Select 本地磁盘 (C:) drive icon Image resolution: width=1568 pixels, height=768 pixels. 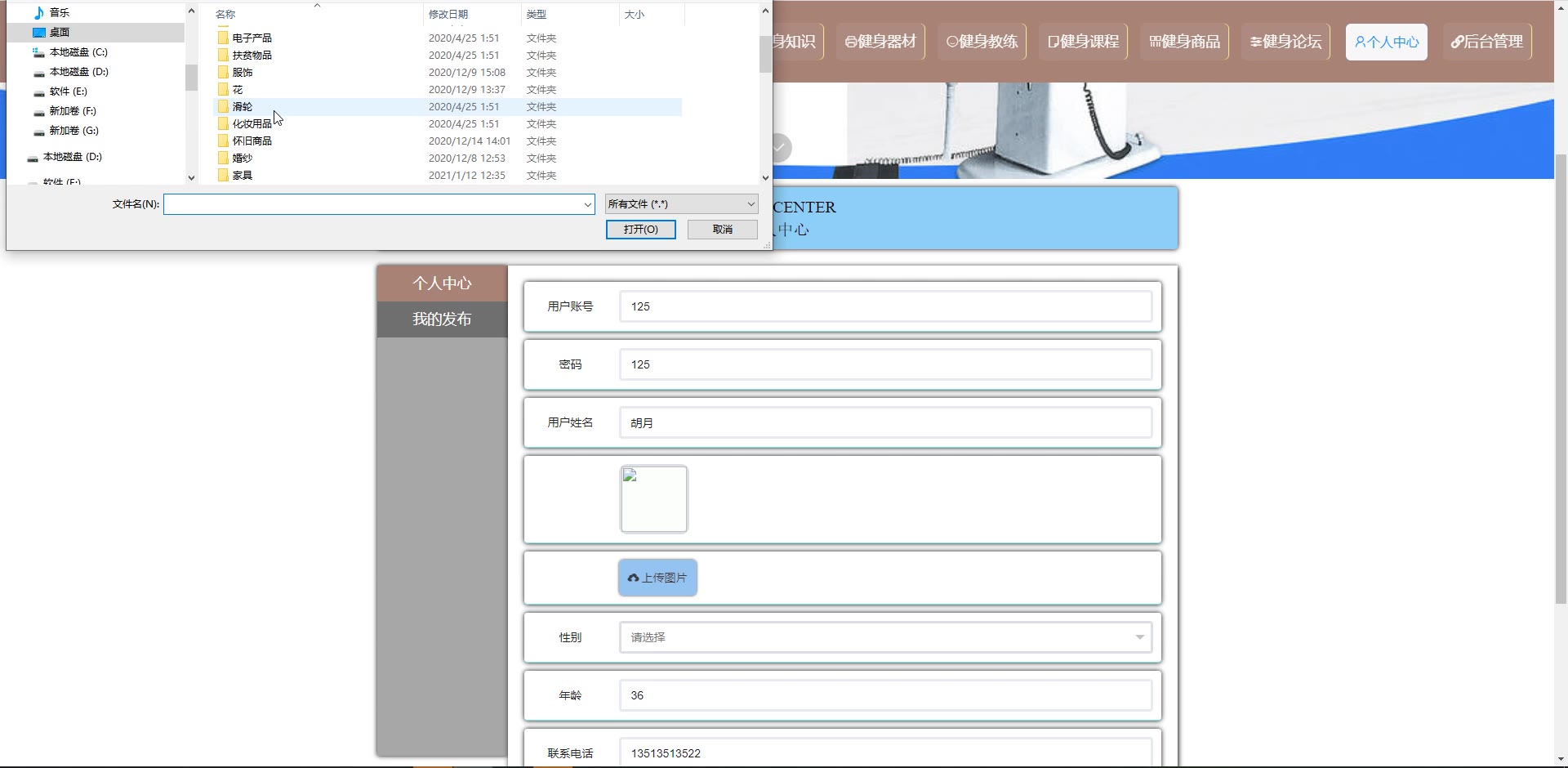[x=38, y=52]
